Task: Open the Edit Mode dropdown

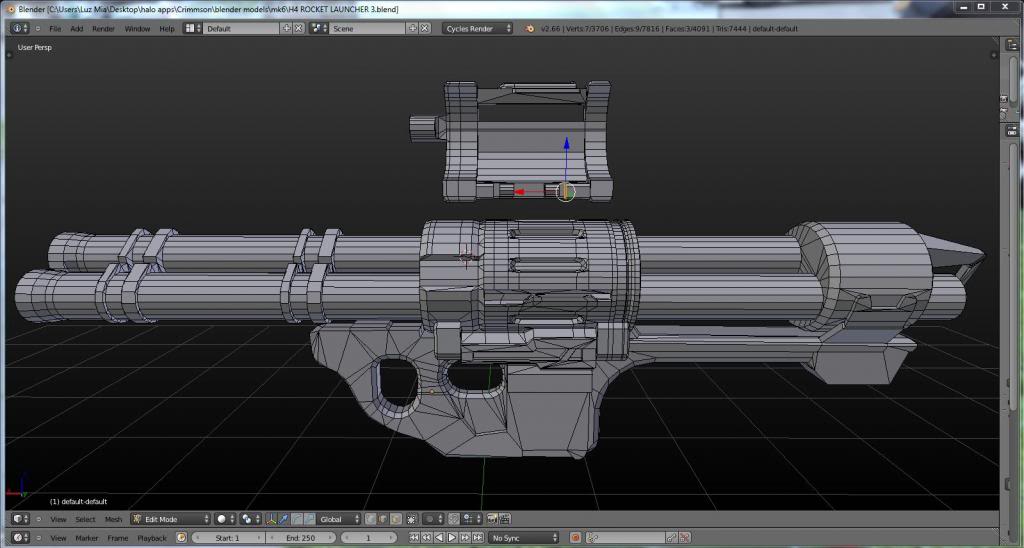Action: (x=171, y=519)
